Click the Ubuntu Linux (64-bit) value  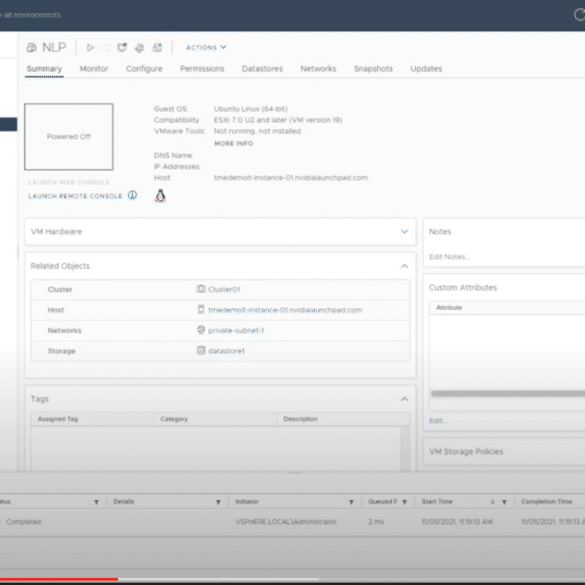click(x=250, y=109)
